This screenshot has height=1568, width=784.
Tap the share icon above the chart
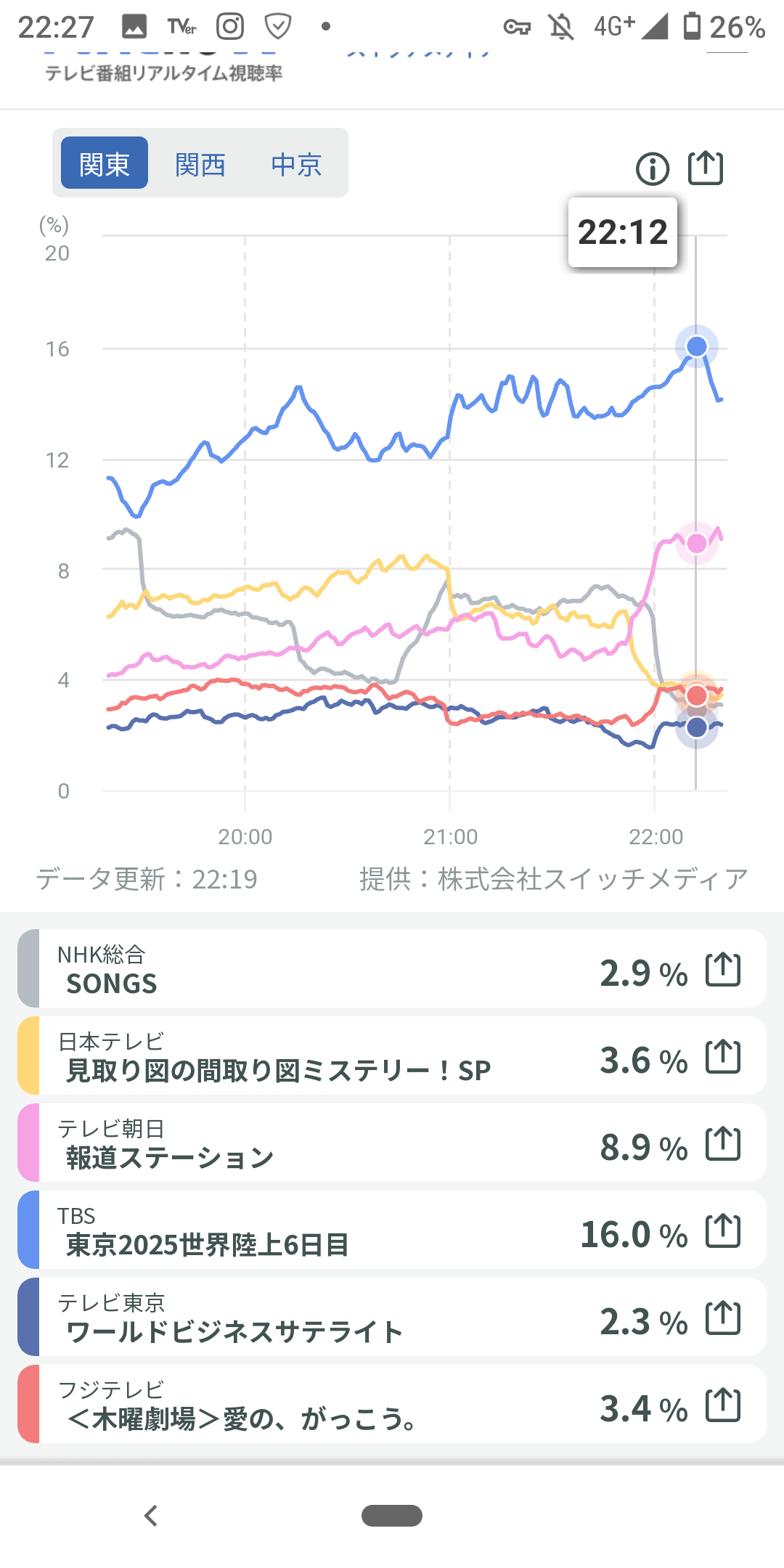point(705,168)
